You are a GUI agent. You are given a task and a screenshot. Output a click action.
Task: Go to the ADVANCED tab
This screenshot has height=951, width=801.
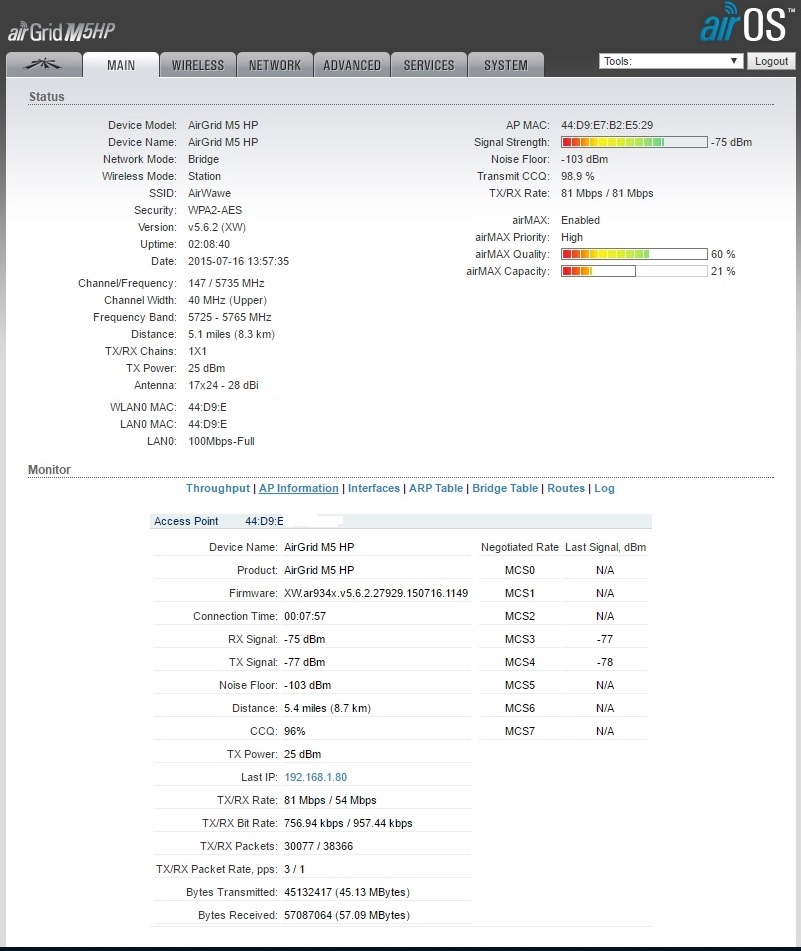pos(352,65)
